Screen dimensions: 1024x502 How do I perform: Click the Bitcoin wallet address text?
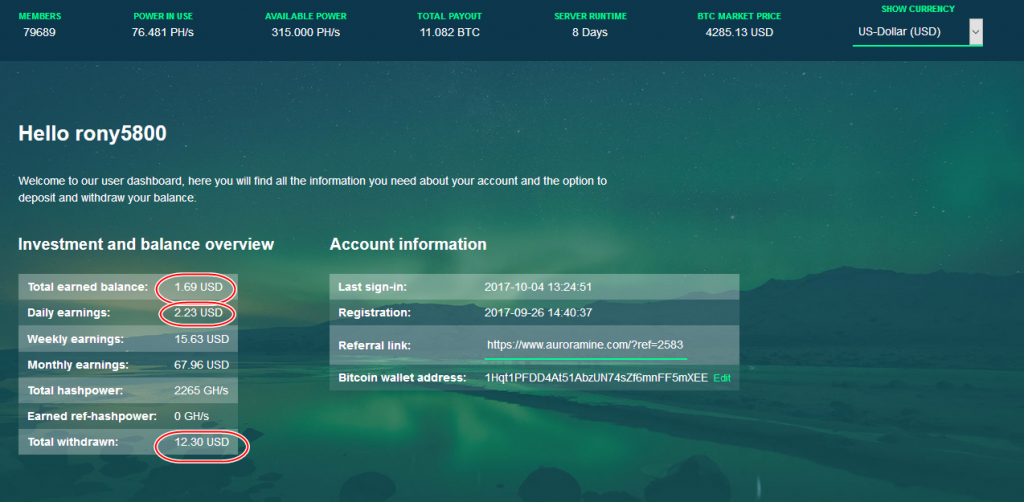(595, 378)
